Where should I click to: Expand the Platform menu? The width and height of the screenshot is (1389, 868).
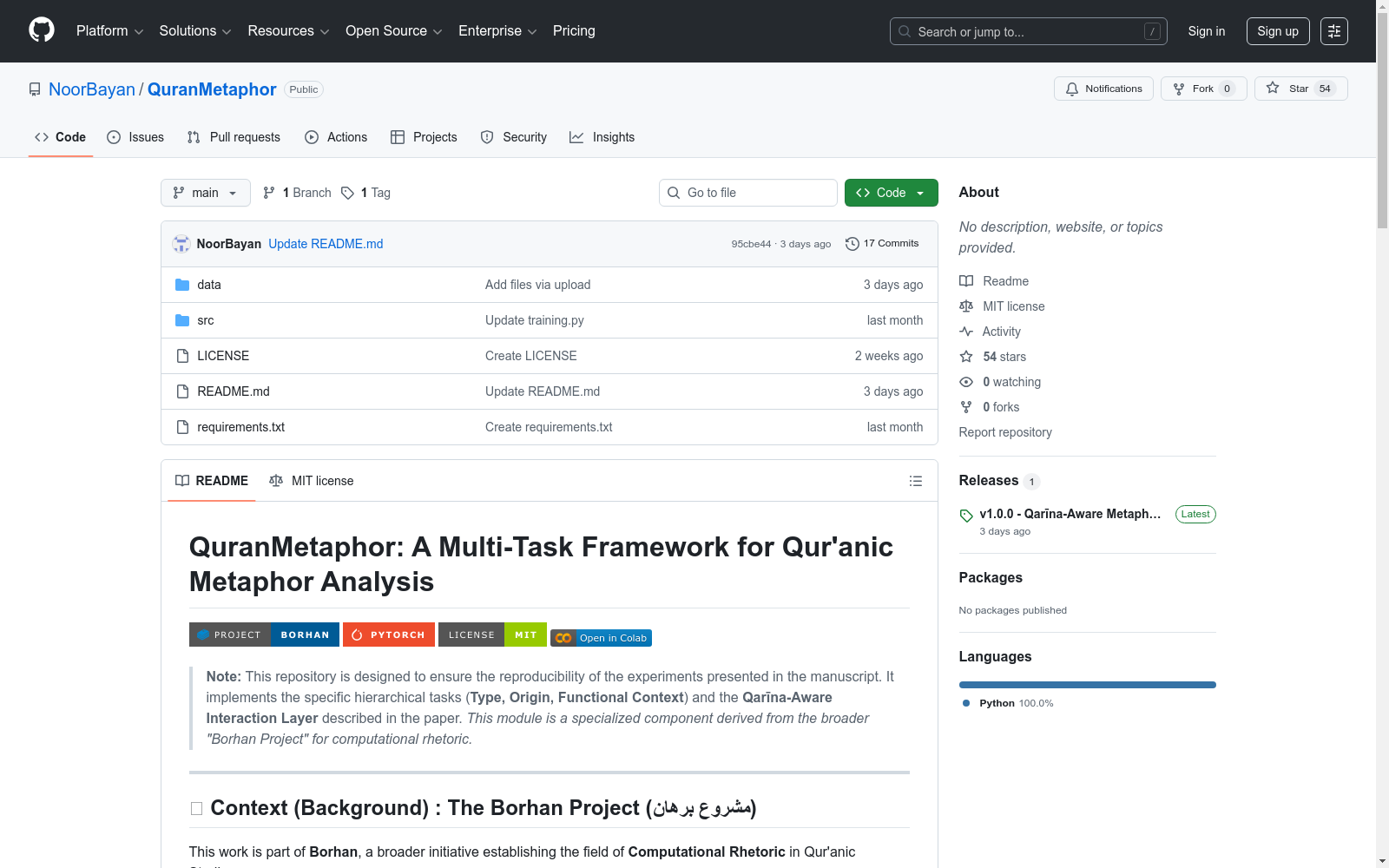110,31
